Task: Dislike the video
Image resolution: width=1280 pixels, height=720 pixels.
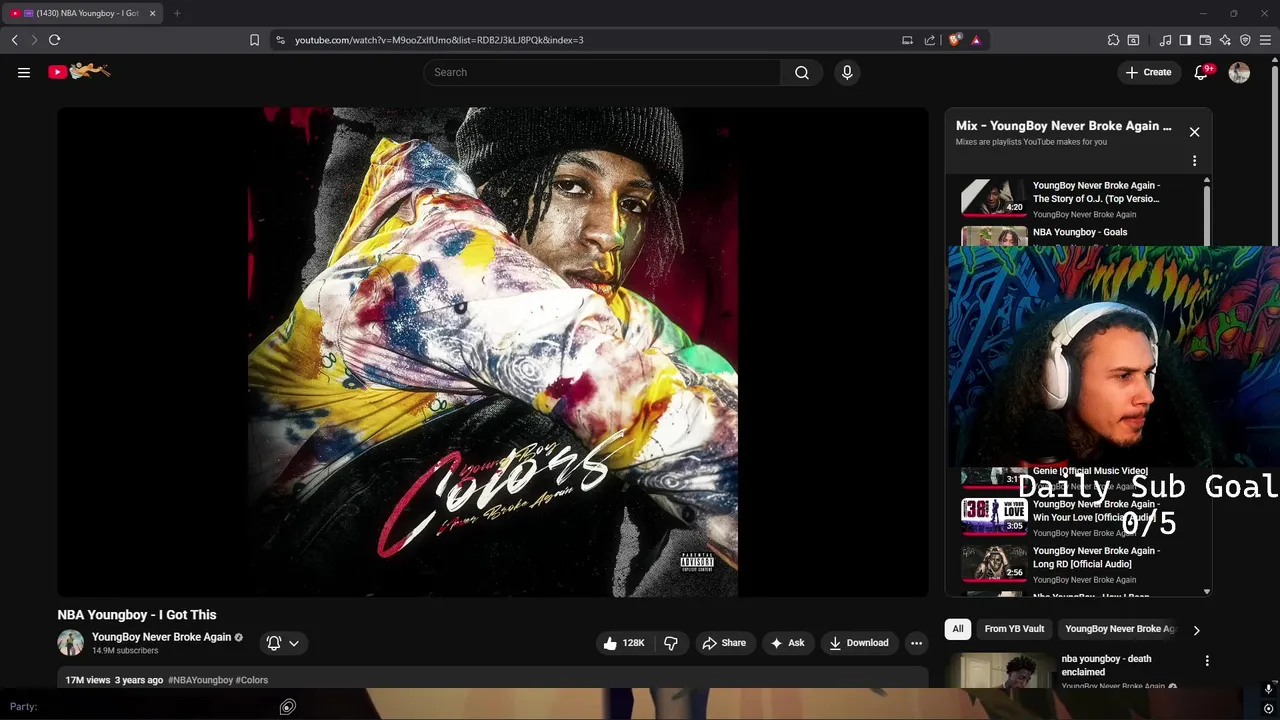Action: pyautogui.click(x=671, y=643)
